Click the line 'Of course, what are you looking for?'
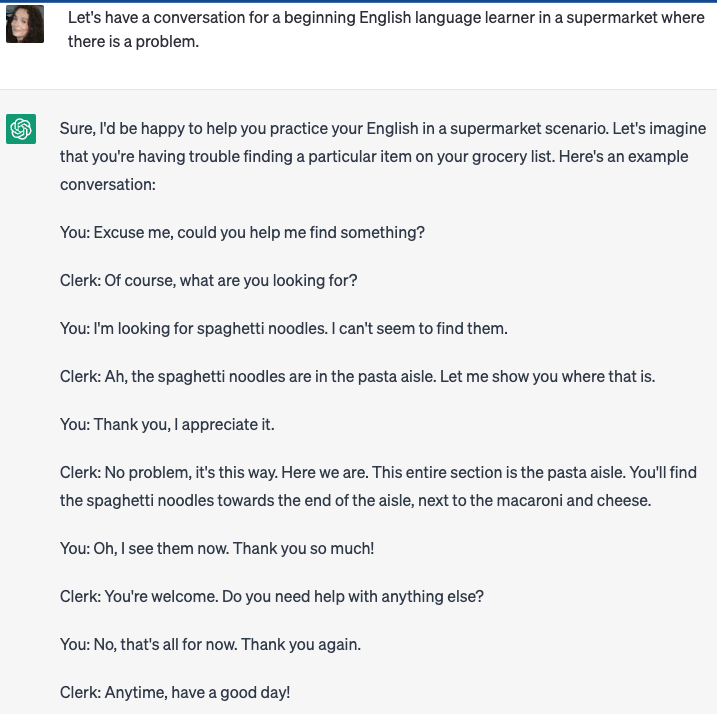Screen dimensions: 717x714 (x=209, y=280)
